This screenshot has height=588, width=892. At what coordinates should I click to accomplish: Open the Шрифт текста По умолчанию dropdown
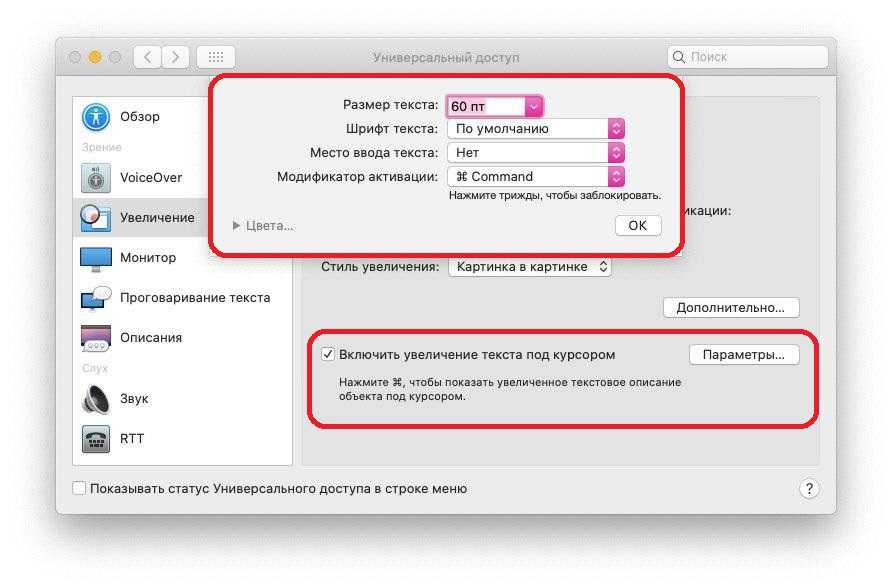536,129
